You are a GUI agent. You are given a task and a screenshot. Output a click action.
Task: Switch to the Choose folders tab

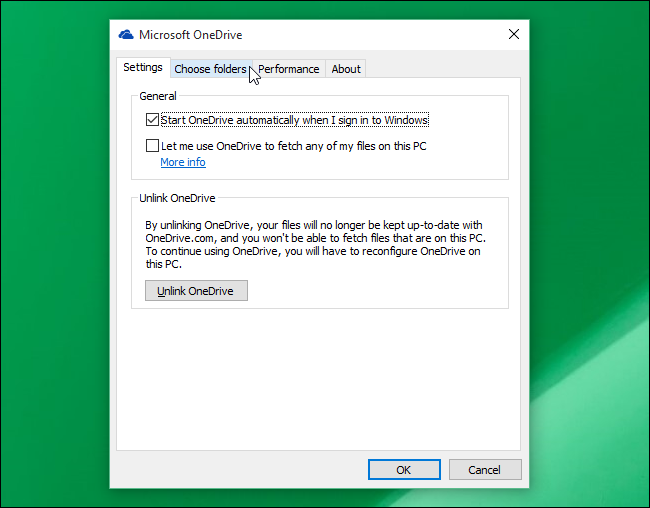pyautogui.click(x=211, y=69)
